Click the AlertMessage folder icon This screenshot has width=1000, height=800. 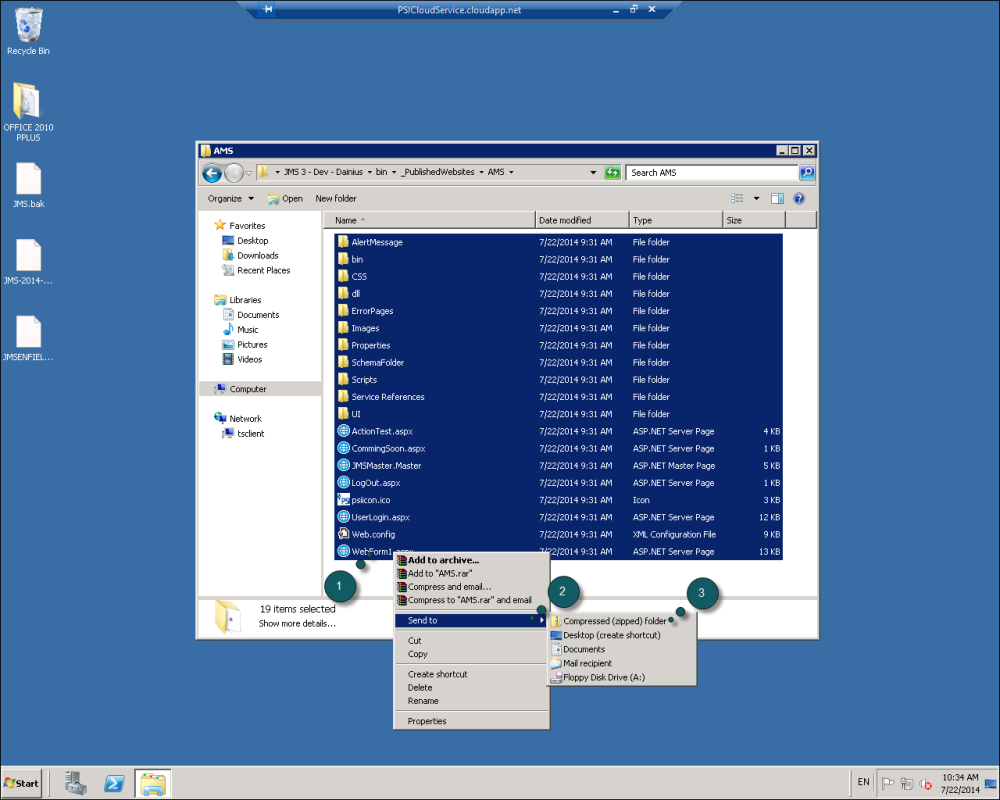click(343, 242)
